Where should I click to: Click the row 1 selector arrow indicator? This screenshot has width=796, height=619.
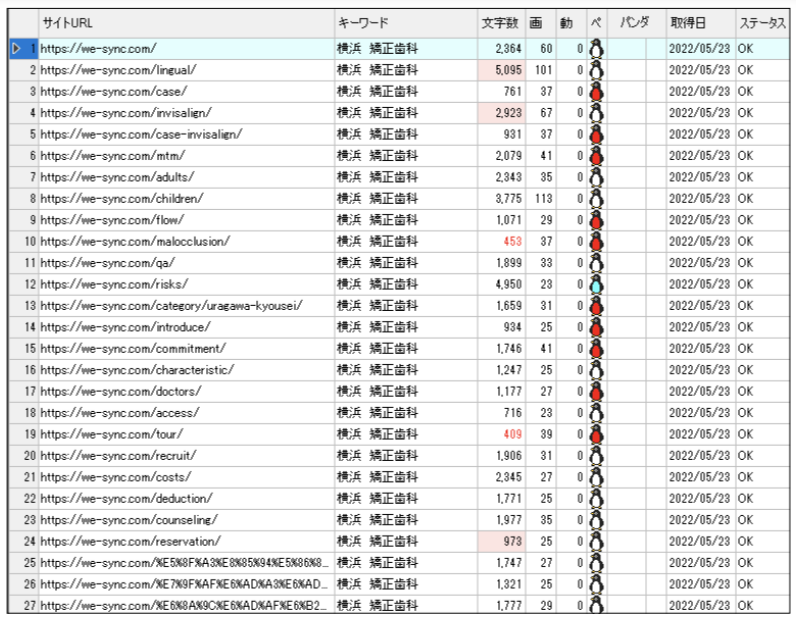[x=15, y=48]
